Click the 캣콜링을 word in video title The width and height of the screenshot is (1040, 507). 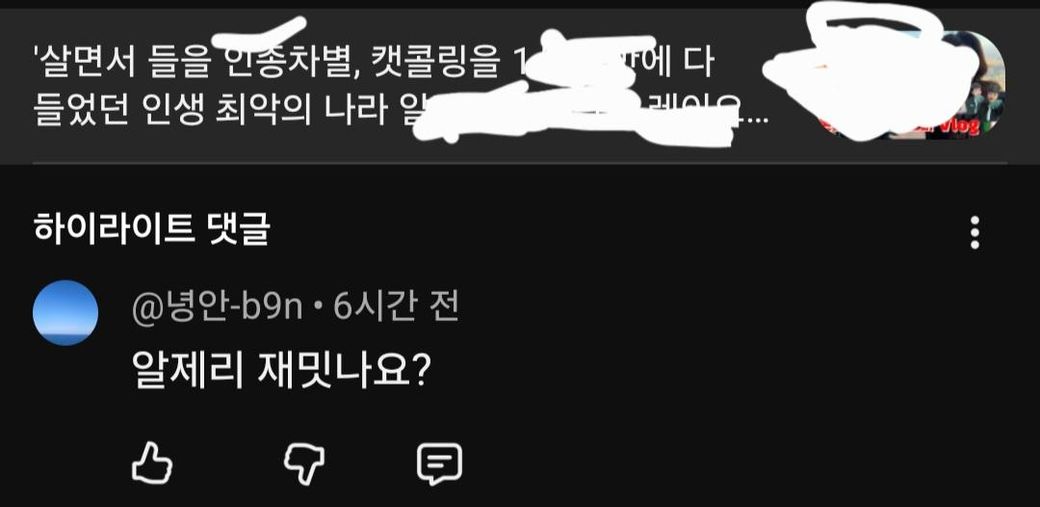tap(435, 62)
